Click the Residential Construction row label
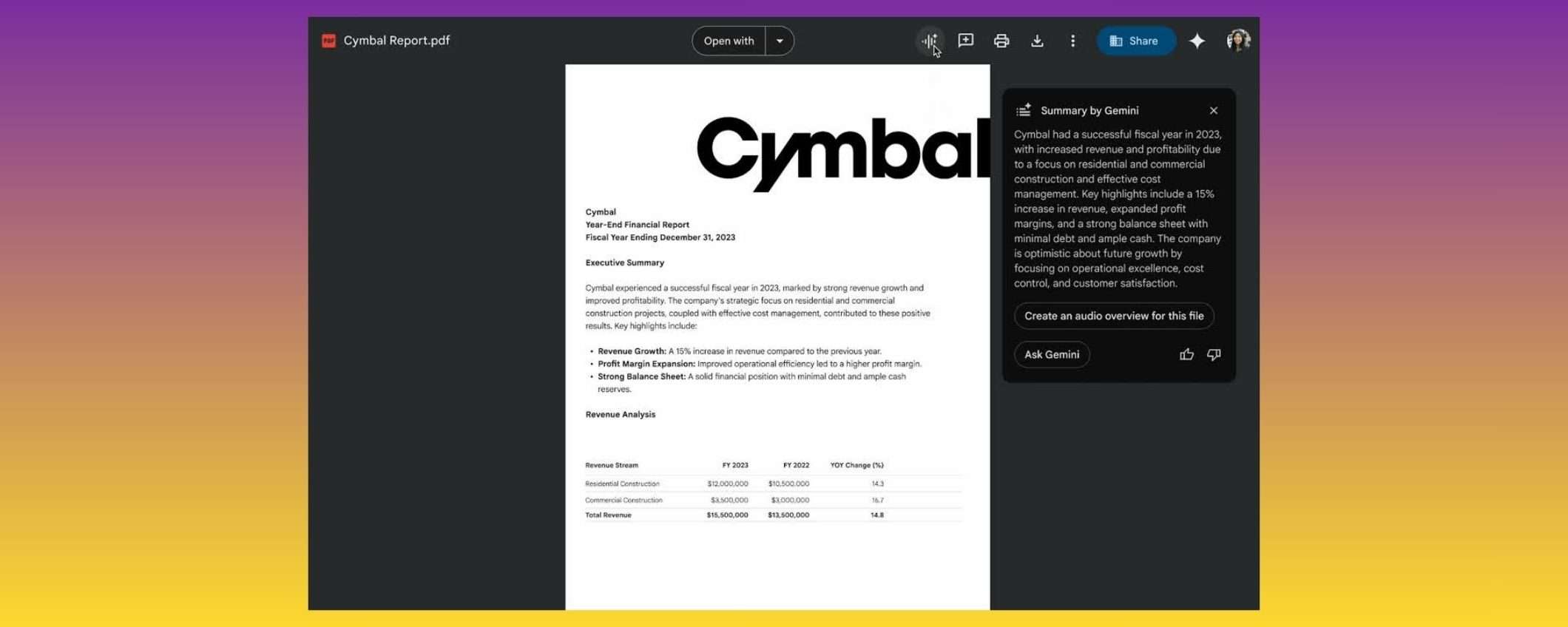Image resolution: width=1568 pixels, height=627 pixels. point(622,484)
